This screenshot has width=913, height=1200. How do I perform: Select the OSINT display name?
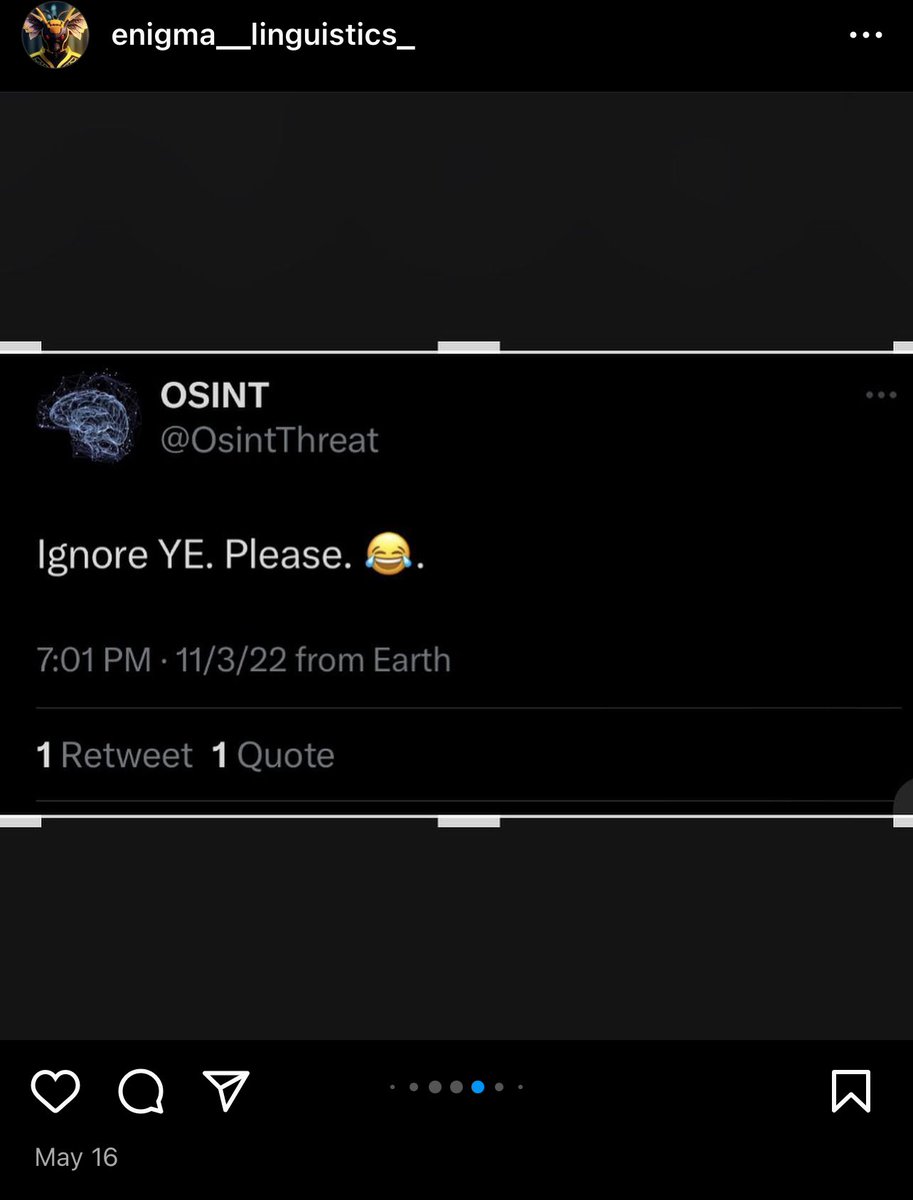[x=214, y=396]
